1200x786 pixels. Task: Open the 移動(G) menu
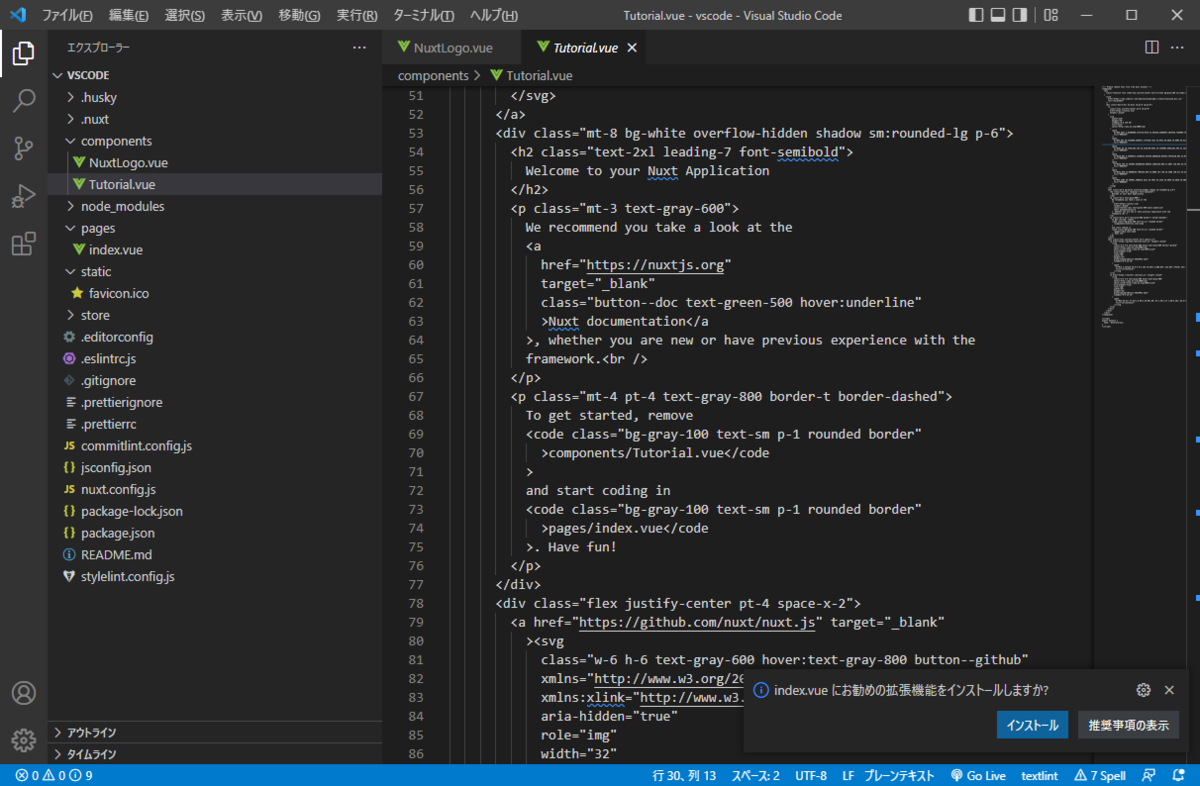point(300,15)
